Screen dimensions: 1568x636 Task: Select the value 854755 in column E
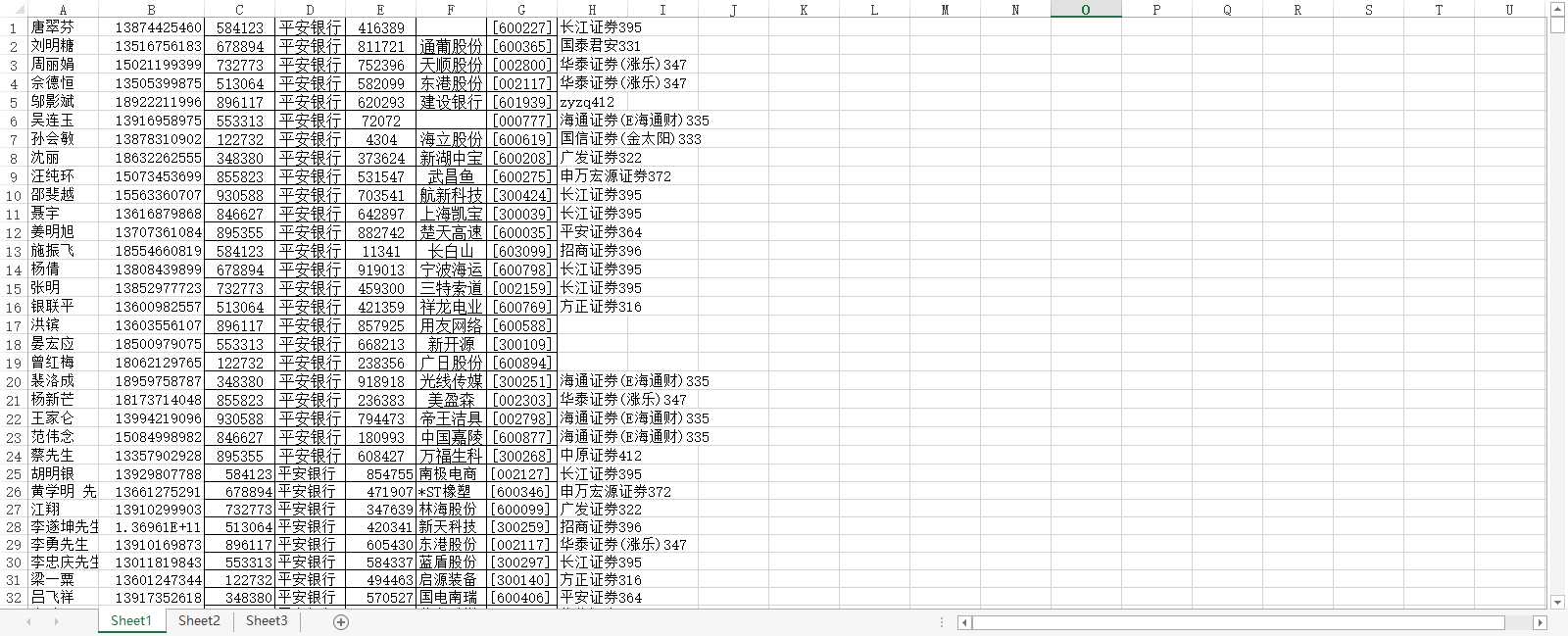point(380,474)
